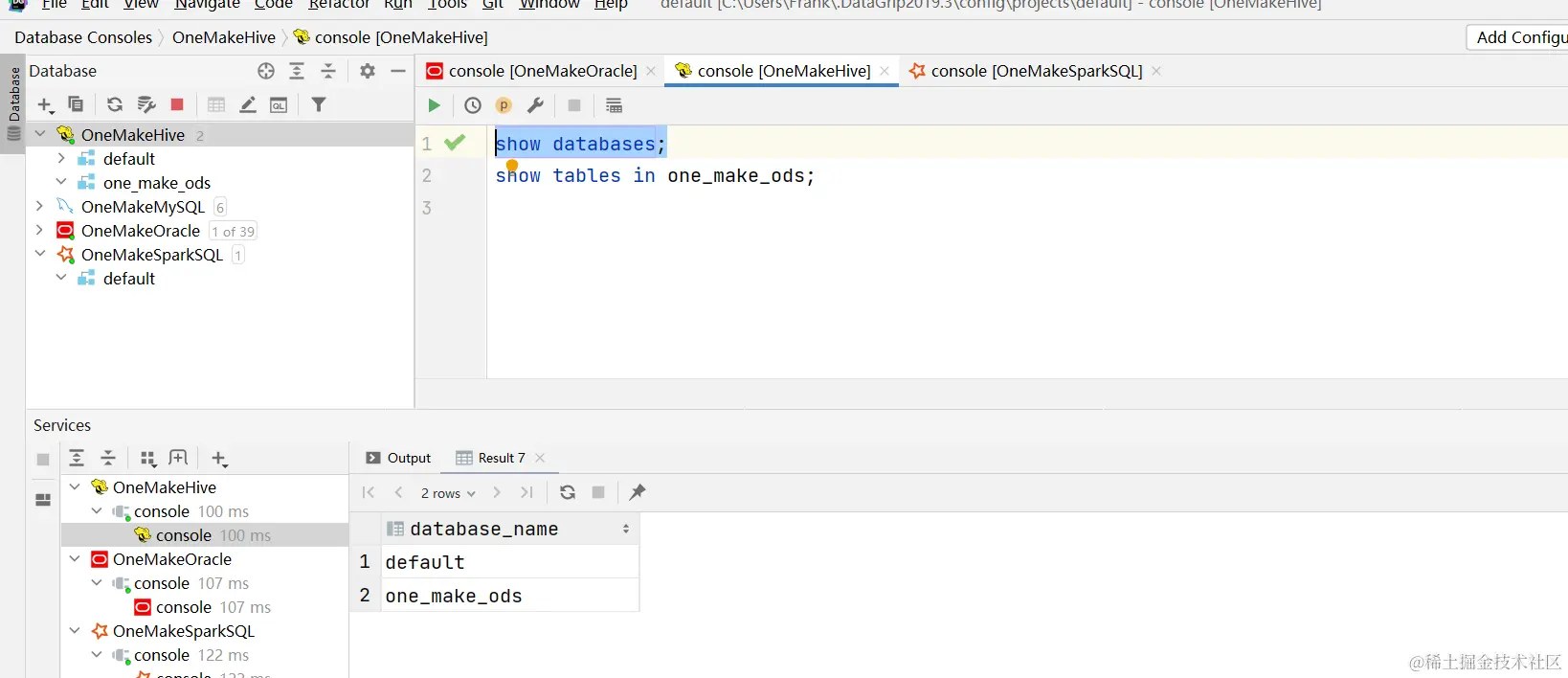Click the Duplicate data source icon
This screenshot has height=678, width=1568.
pos(76,104)
